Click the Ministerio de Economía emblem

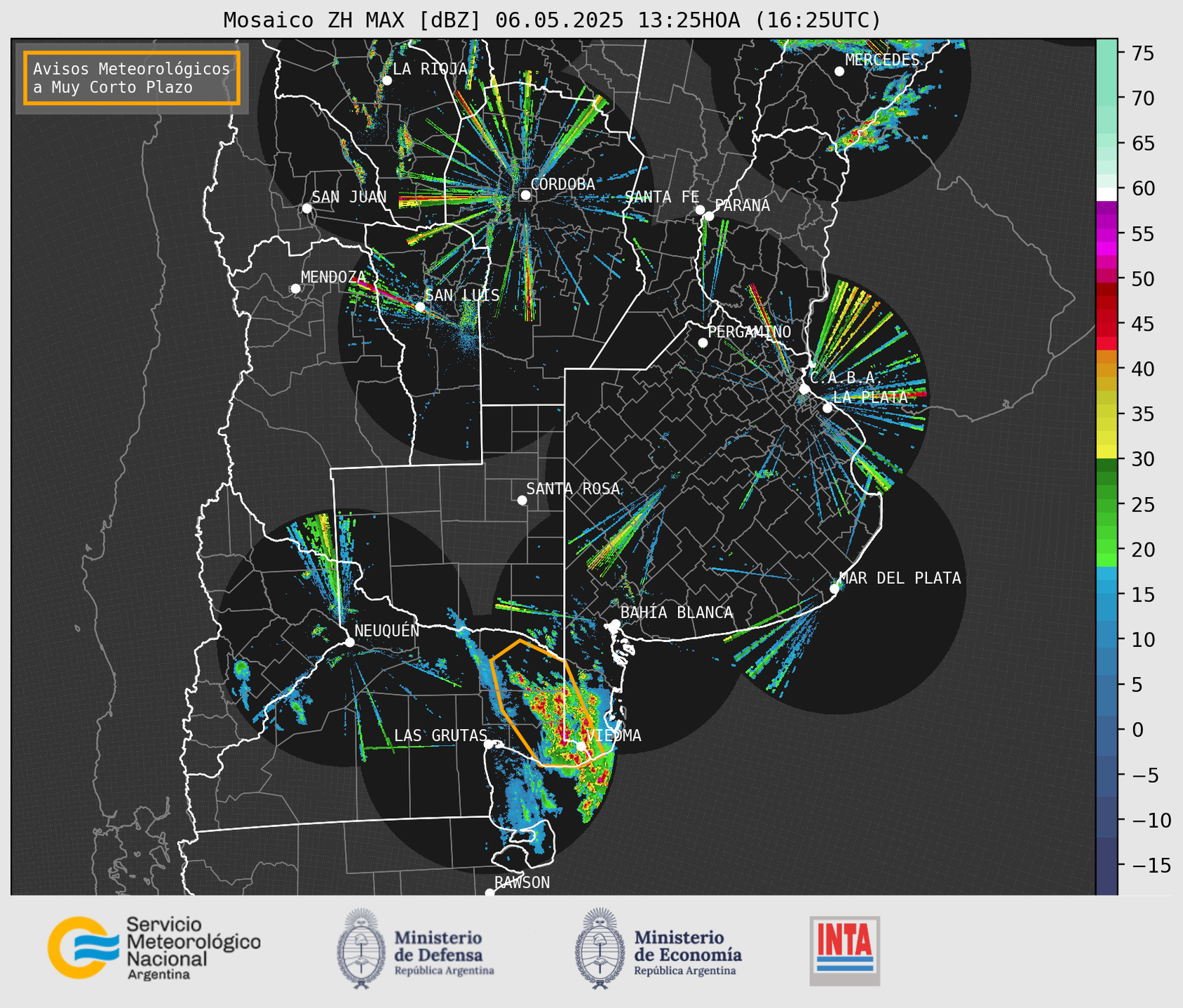(x=600, y=948)
